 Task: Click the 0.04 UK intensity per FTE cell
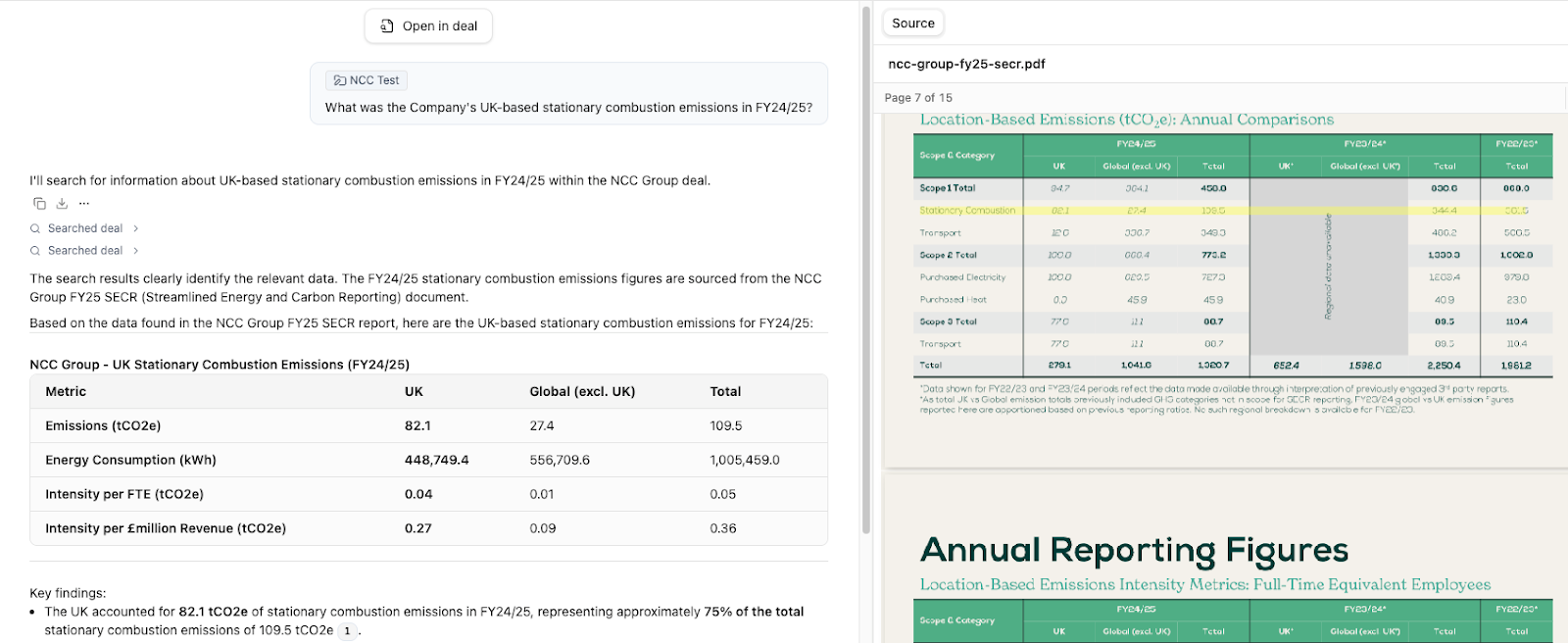[418, 495]
